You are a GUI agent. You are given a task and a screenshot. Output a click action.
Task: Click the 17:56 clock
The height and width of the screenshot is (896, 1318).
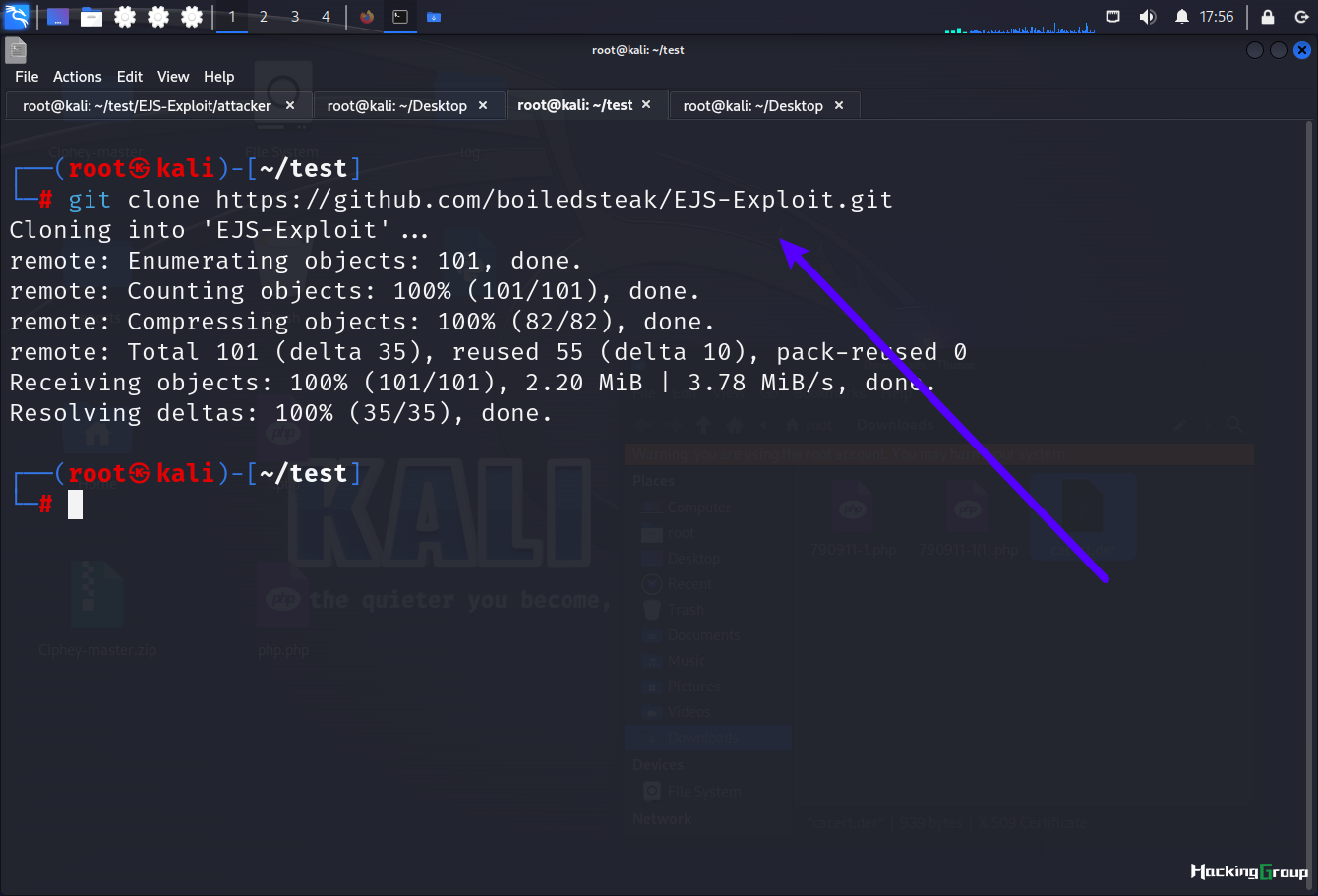(1217, 17)
